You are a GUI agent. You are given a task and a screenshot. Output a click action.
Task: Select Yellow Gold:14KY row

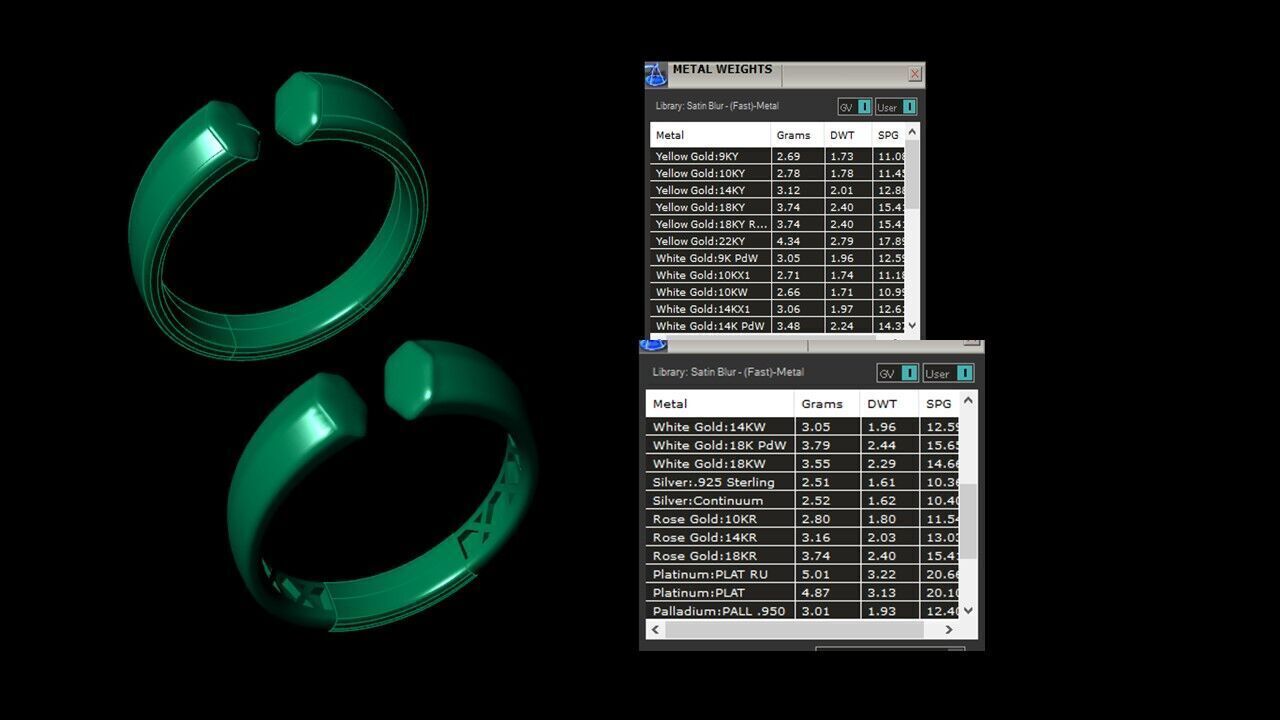coord(777,191)
